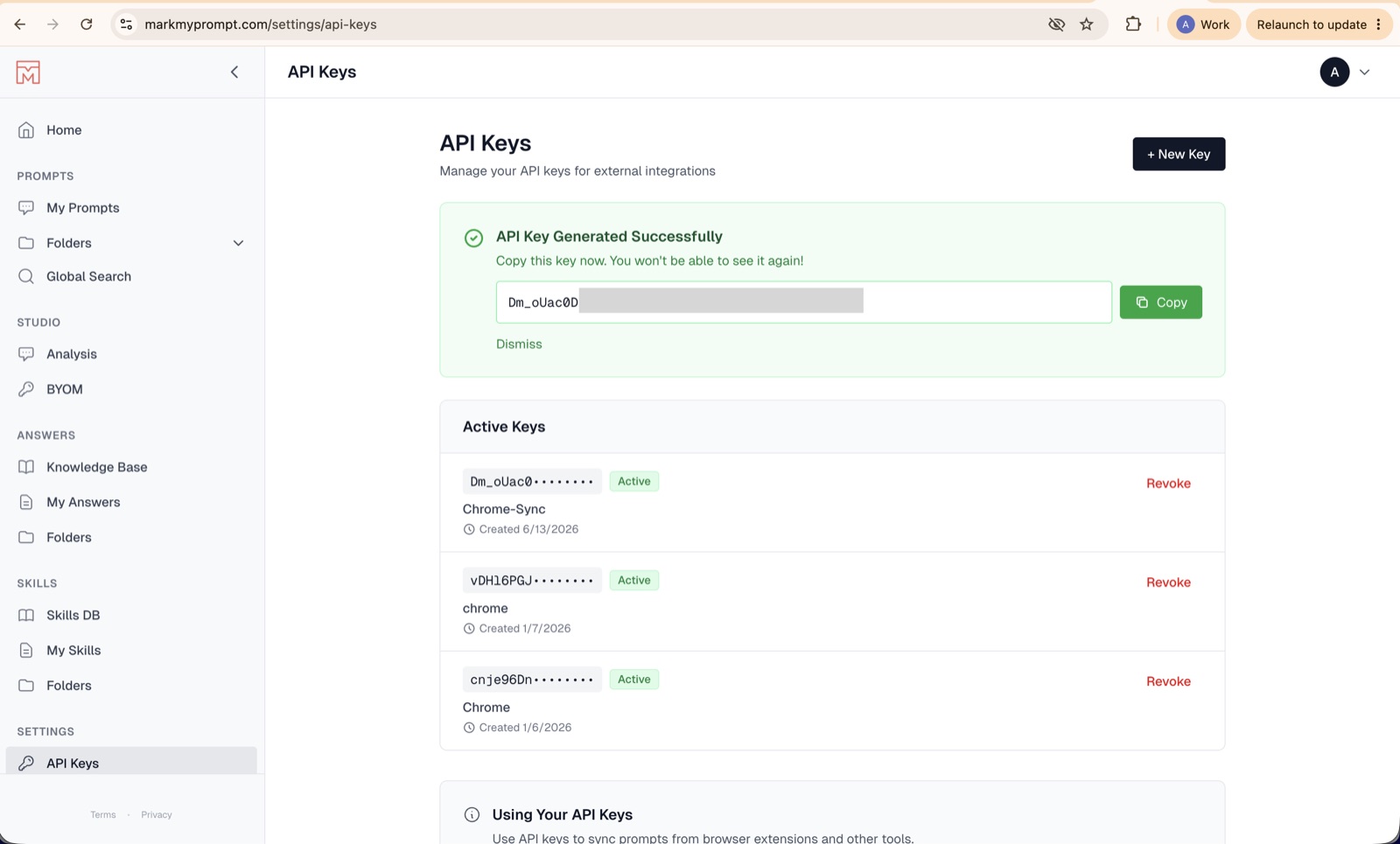
Task: Select API Keys in Settings sidebar
Action: [x=132, y=763]
